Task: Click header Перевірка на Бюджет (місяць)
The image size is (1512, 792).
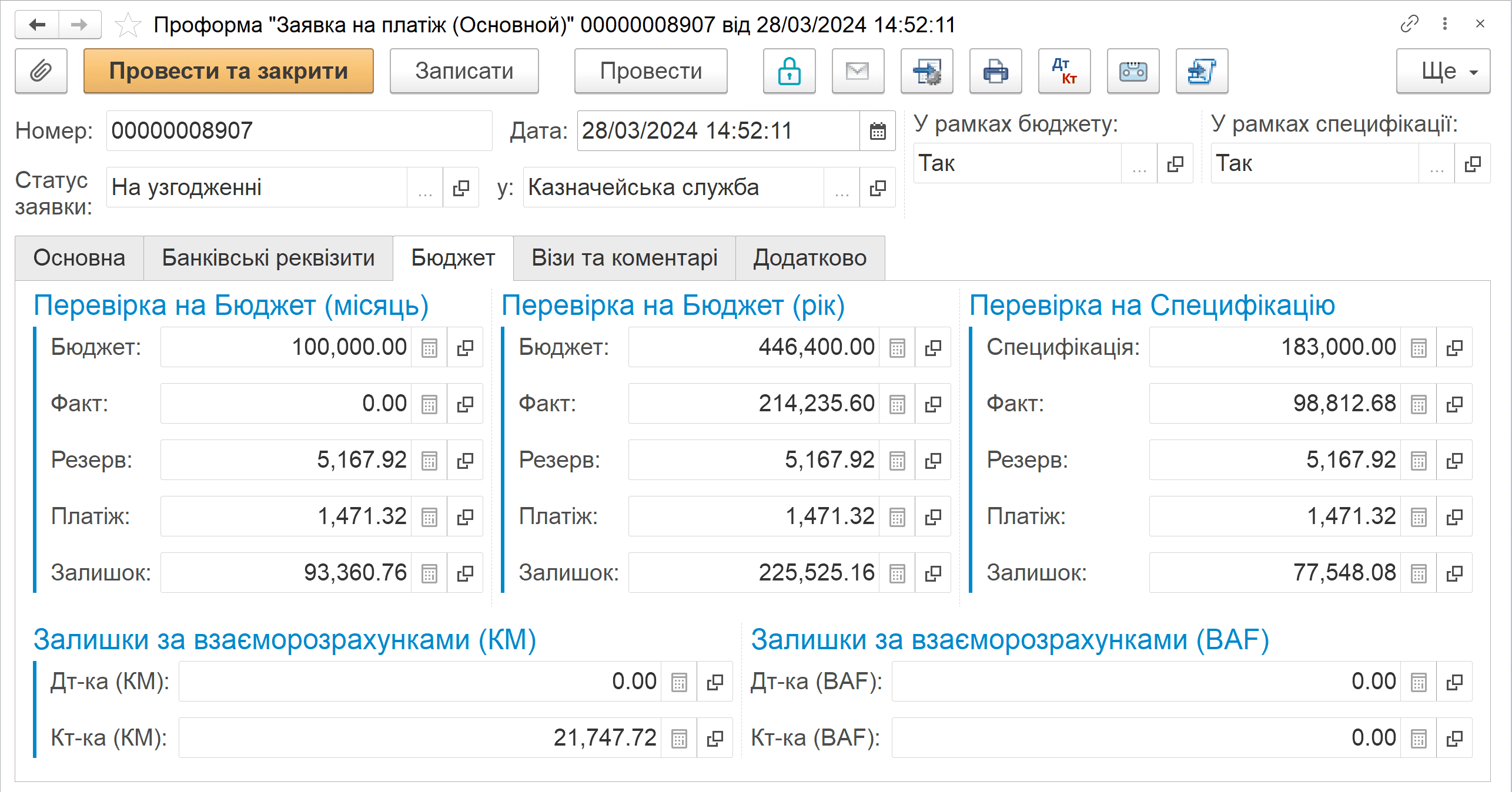Action: tap(231, 306)
